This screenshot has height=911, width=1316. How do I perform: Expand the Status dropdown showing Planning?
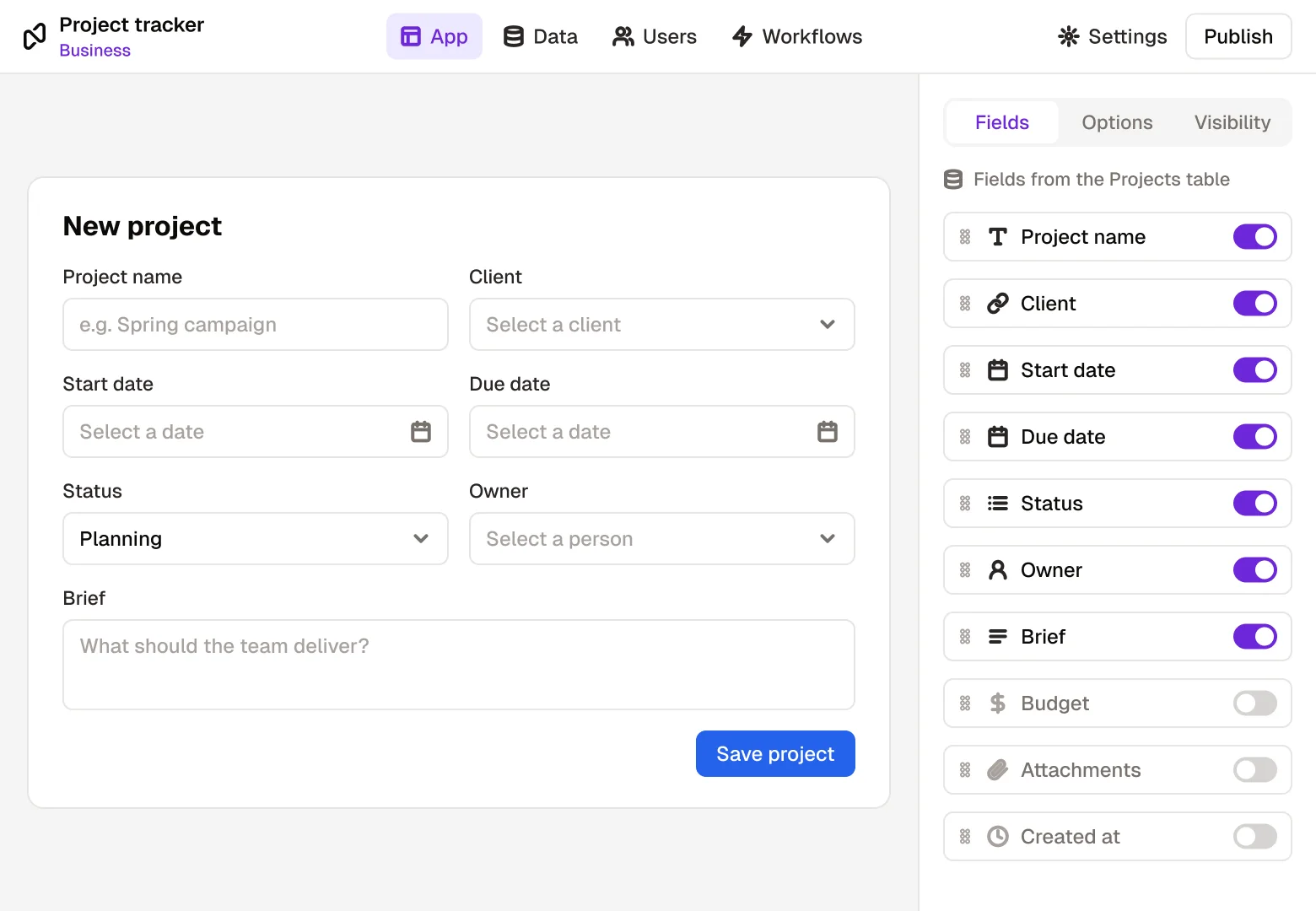click(256, 539)
